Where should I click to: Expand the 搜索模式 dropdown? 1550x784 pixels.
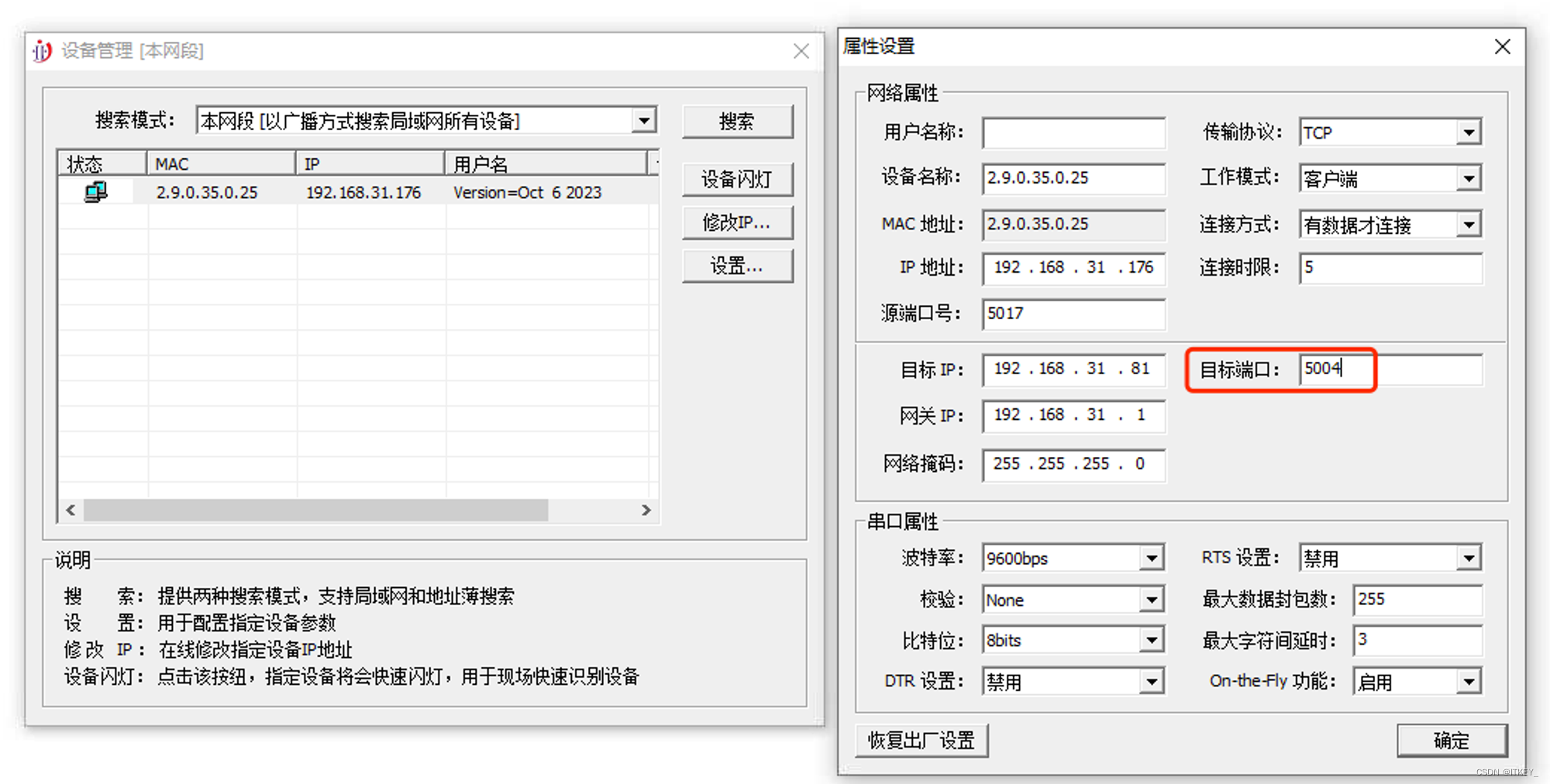(x=644, y=121)
